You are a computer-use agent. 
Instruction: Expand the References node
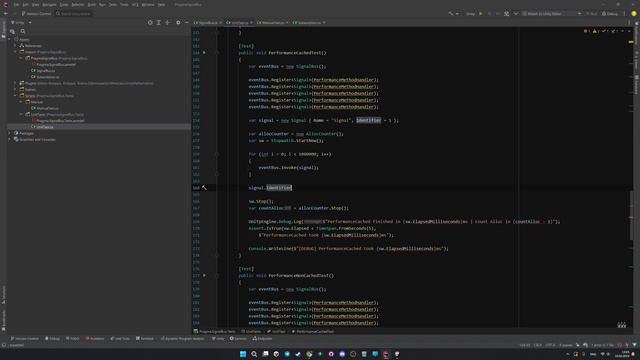[16, 46]
